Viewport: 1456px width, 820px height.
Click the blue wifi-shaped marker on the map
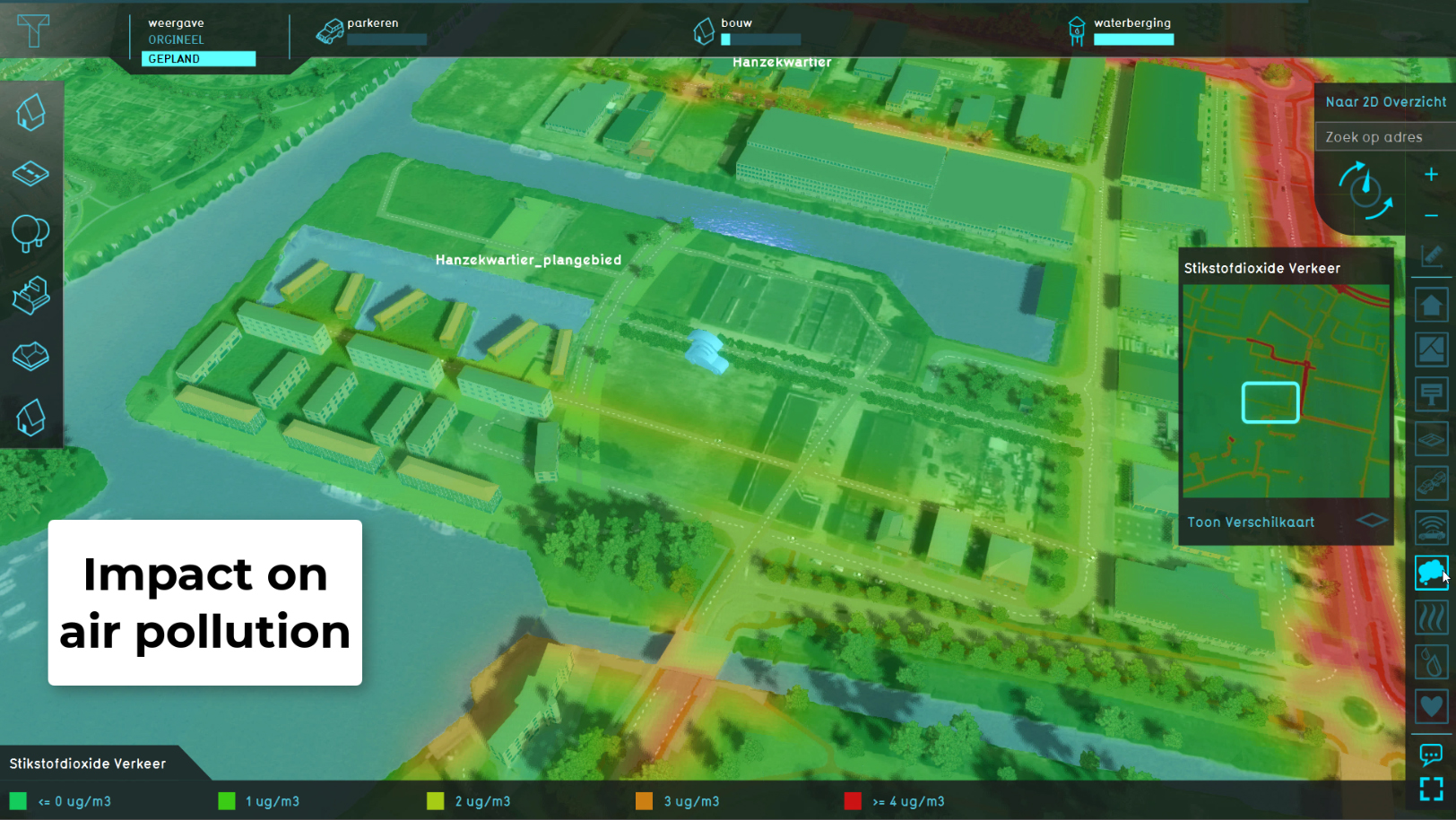(708, 350)
